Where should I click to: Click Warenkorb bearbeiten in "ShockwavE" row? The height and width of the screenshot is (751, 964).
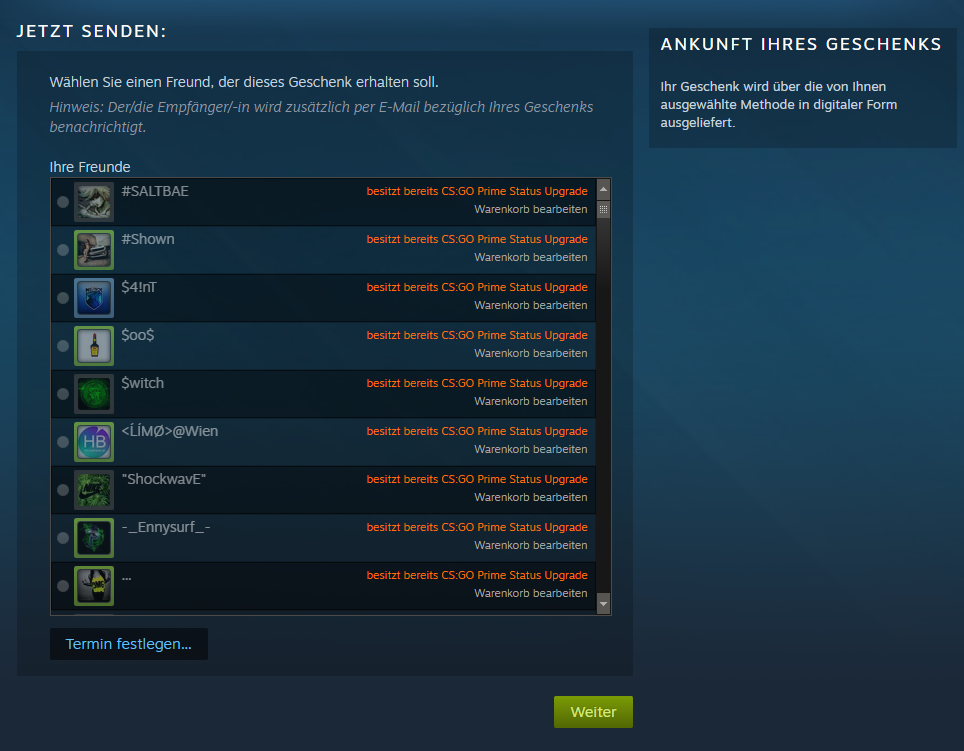[x=531, y=497]
